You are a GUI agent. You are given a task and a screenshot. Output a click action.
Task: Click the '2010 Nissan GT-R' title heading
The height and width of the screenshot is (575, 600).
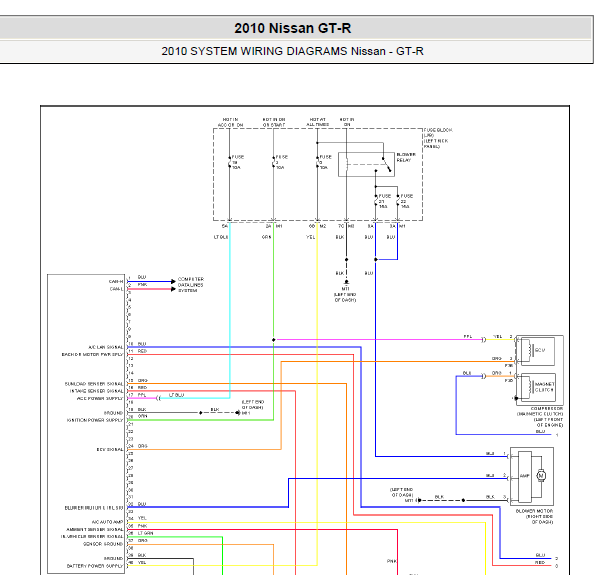292,28
